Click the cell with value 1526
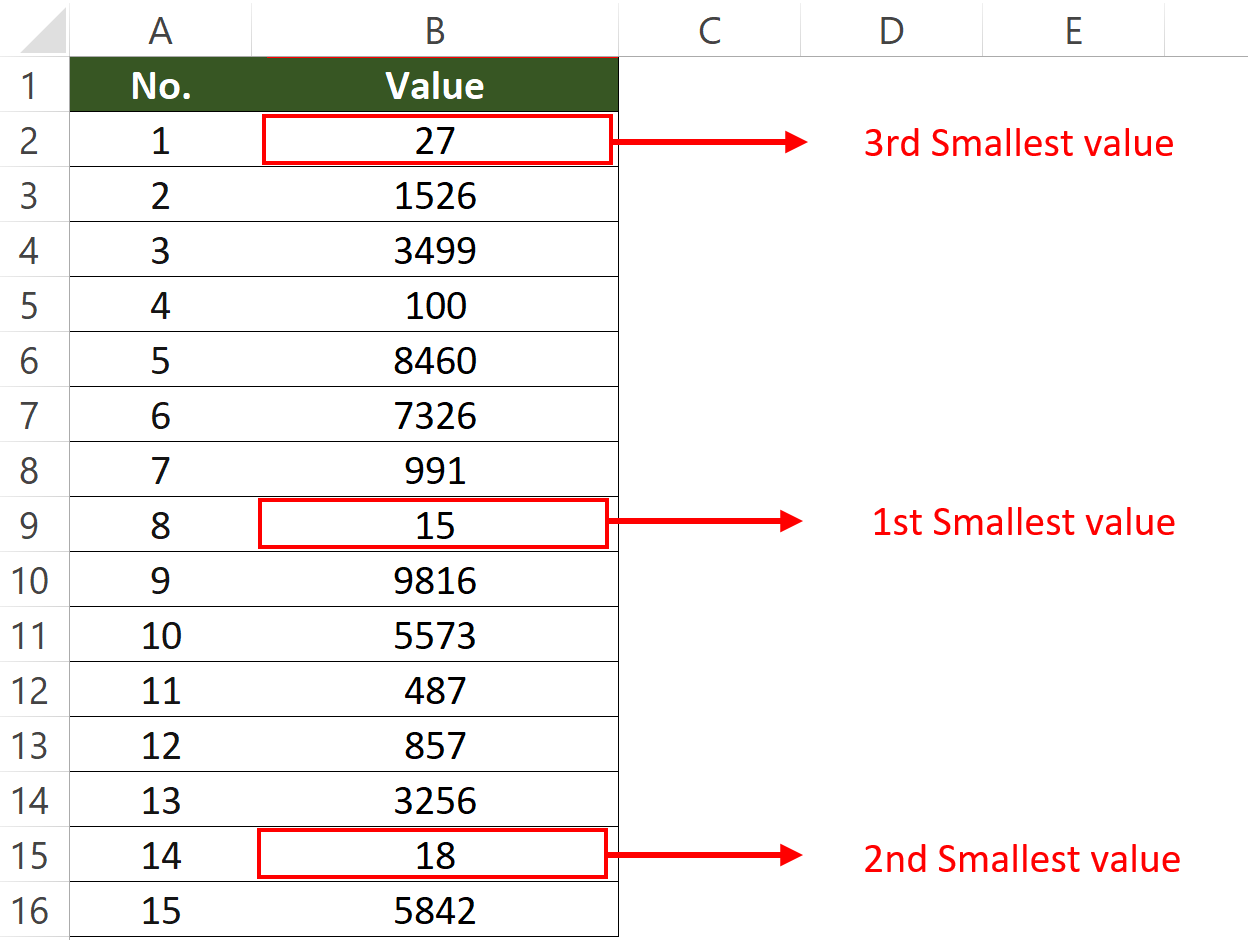The height and width of the screenshot is (940, 1248). 434,195
